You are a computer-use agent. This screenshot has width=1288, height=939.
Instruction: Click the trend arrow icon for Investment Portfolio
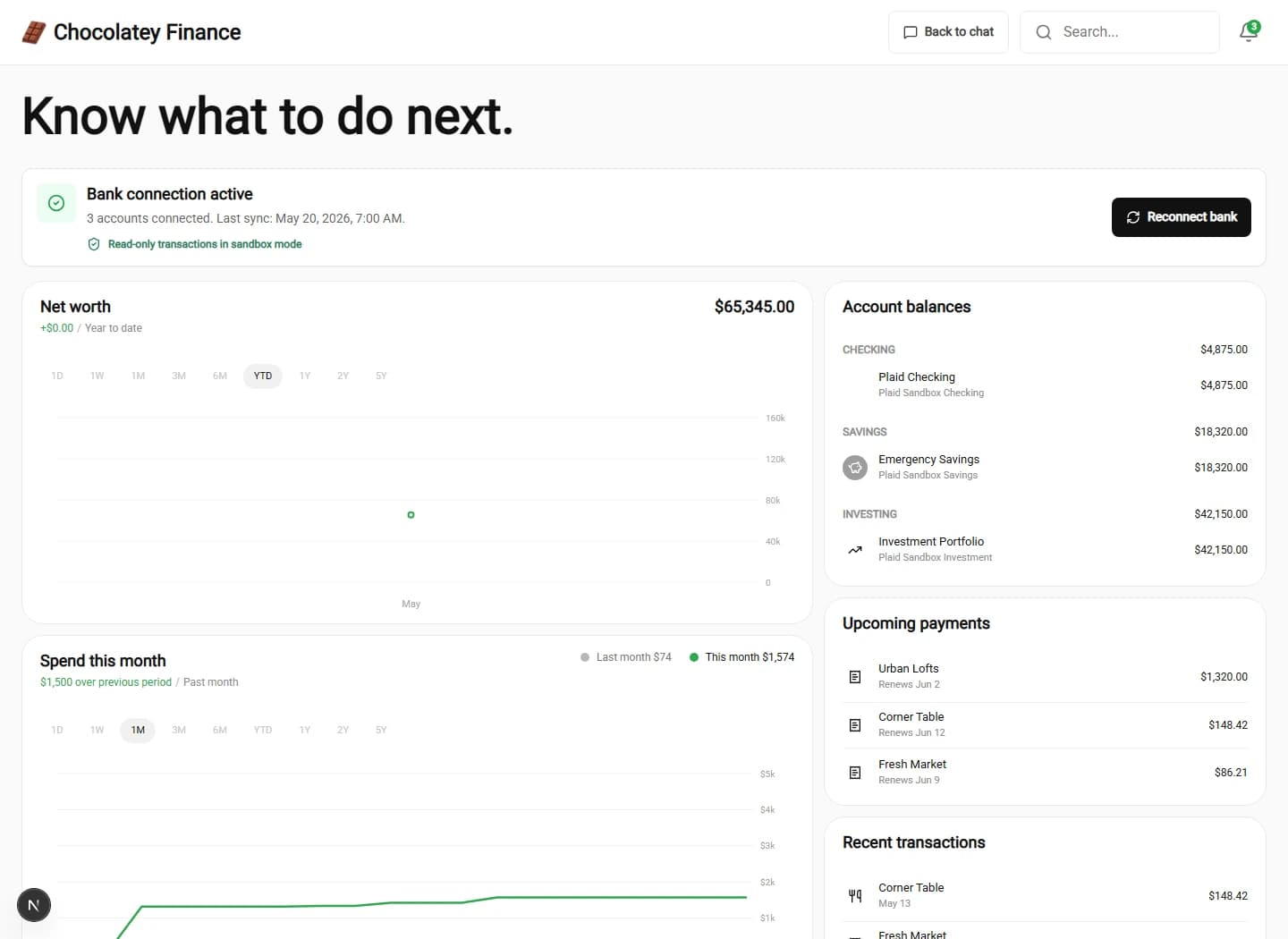point(855,550)
